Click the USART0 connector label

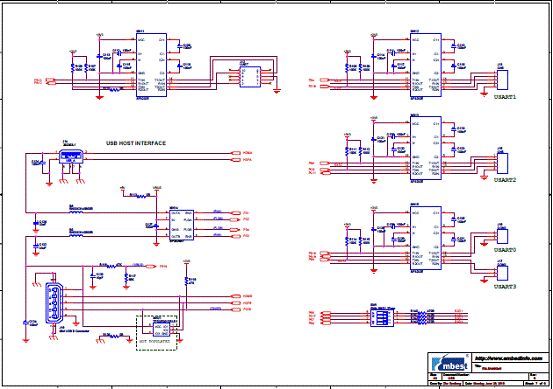coord(505,250)
